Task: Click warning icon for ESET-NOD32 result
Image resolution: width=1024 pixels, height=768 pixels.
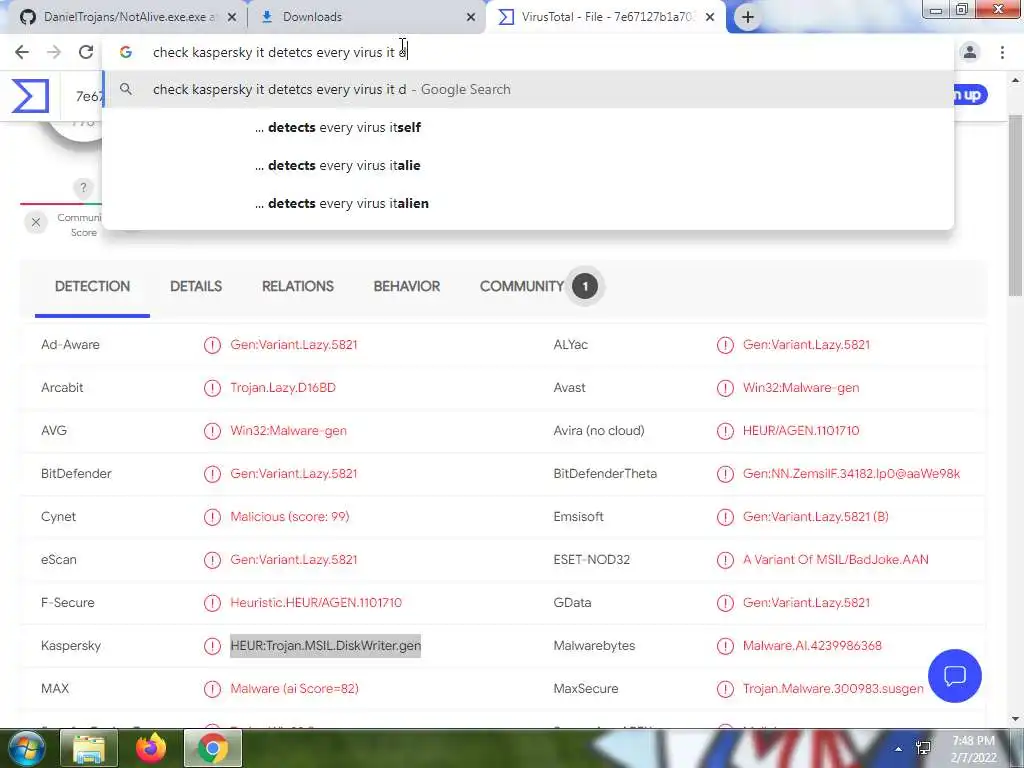Action: (x=725, y=560)
